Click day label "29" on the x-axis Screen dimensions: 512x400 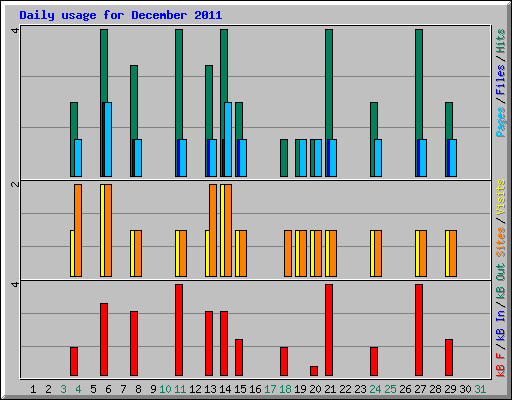point(450,389)
